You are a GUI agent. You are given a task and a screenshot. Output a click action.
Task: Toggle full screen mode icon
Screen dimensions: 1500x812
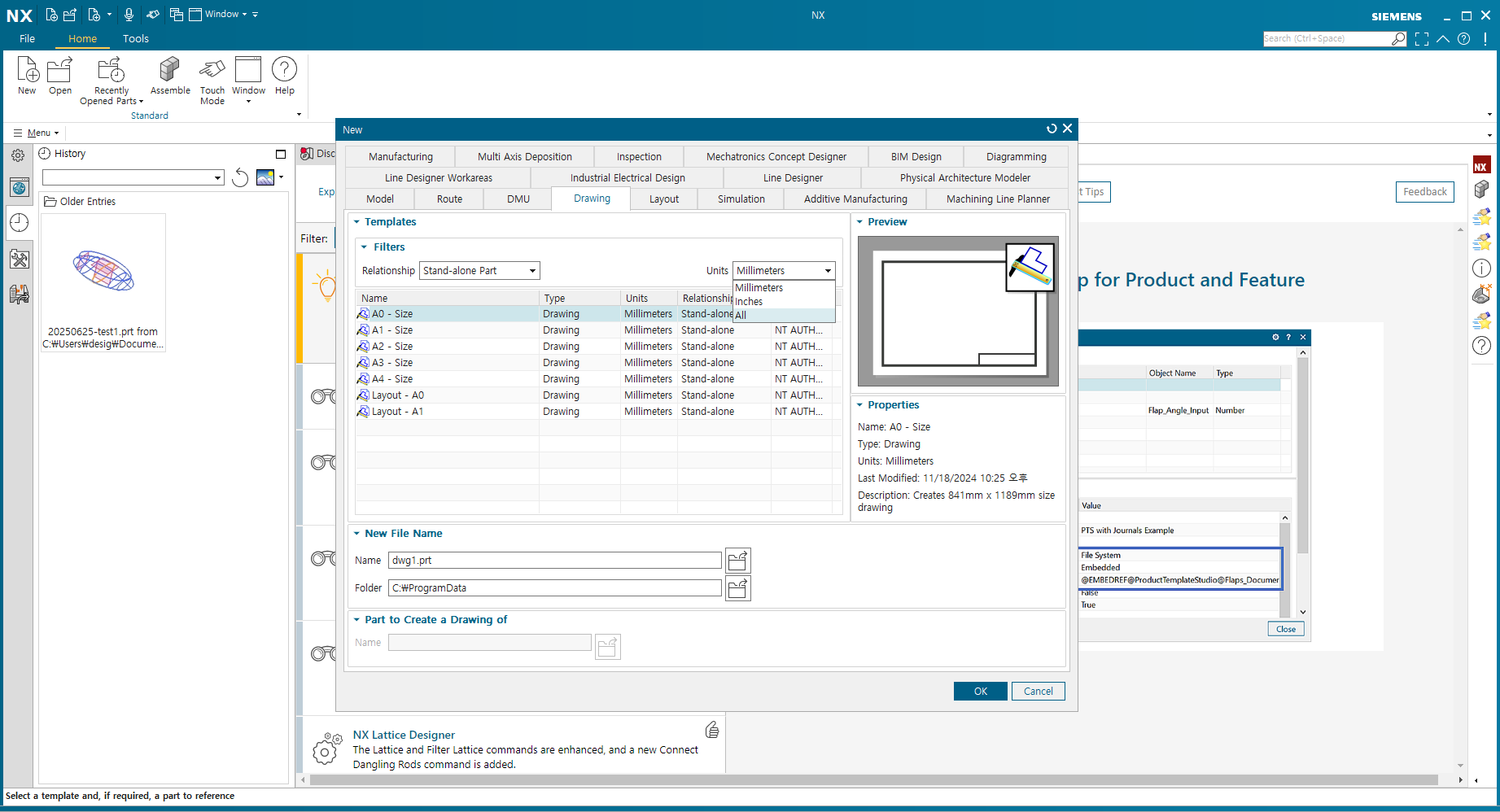(x=1422, y=38)
